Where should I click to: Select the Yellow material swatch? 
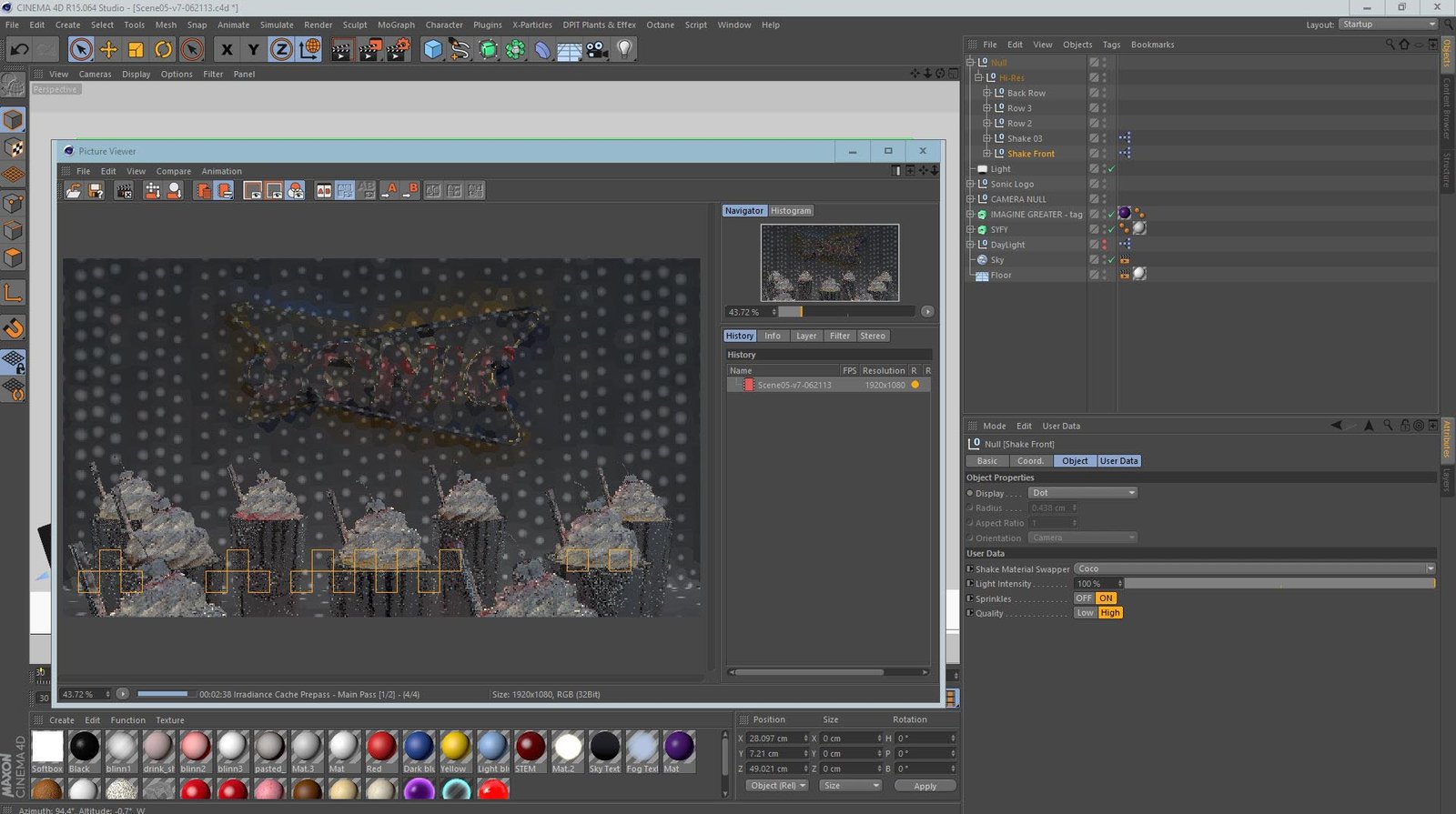454,748
